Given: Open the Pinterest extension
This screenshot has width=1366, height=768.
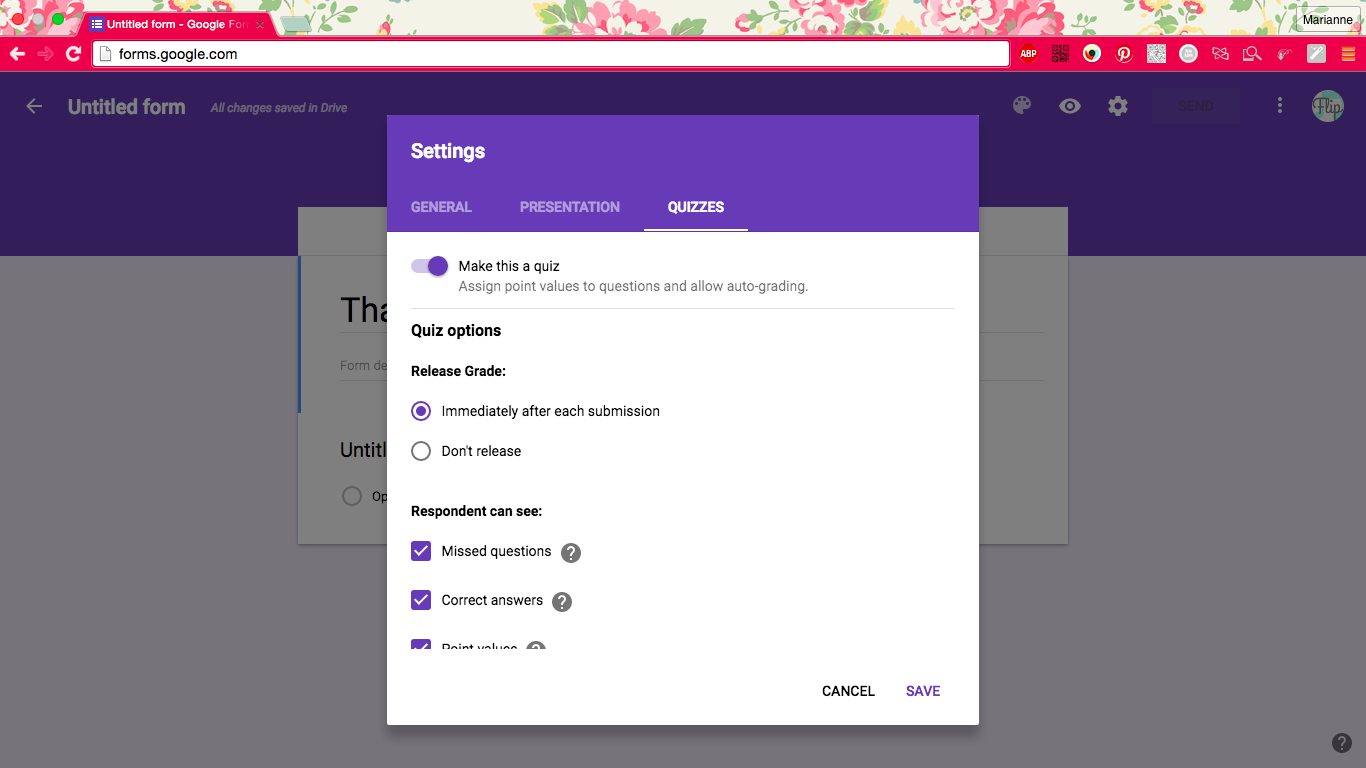Looking at the screenshot, I should (x=1124, y=54).
